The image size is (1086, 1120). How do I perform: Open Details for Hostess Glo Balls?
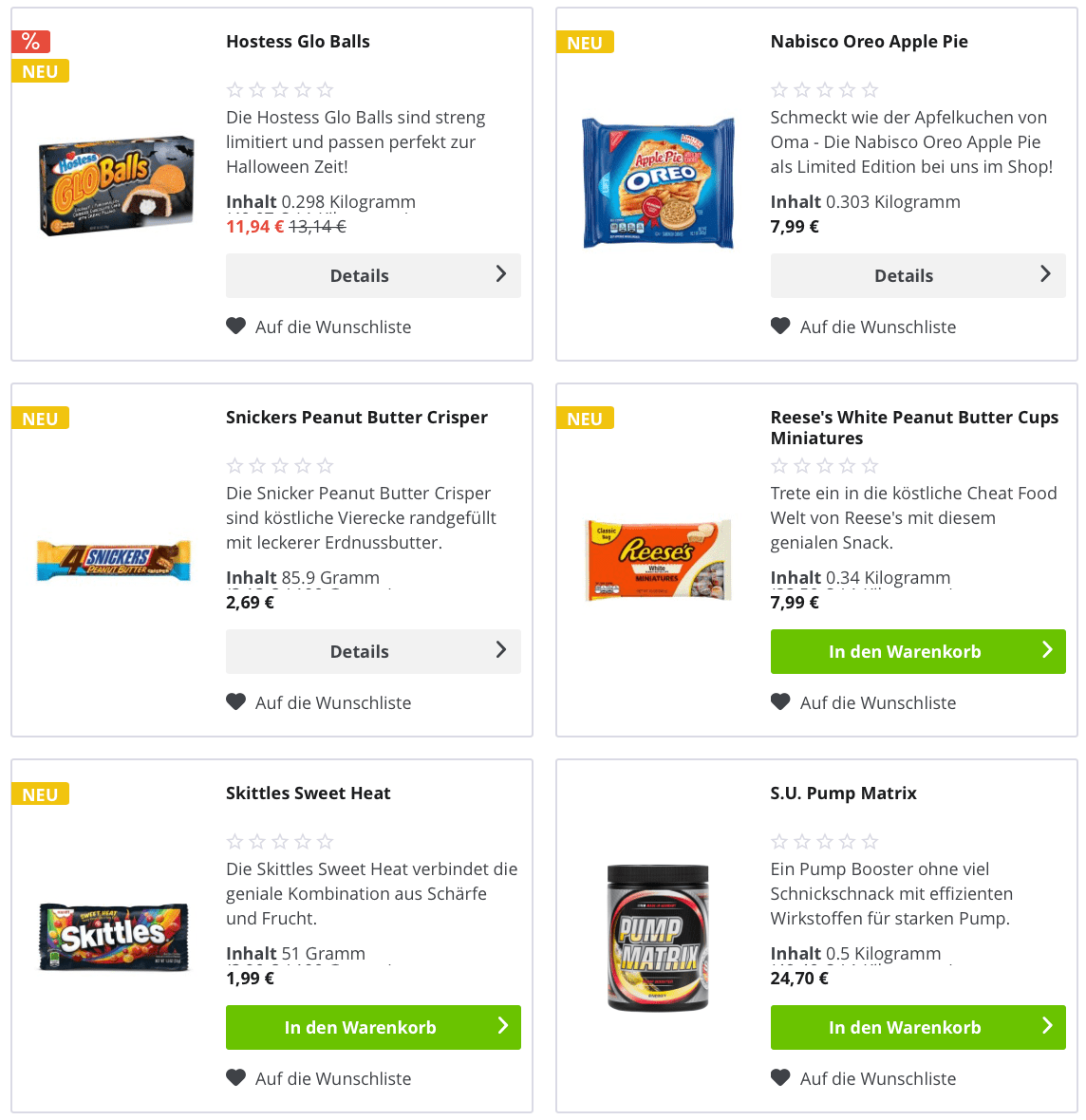pyautogui.click(x=373, y=275)
